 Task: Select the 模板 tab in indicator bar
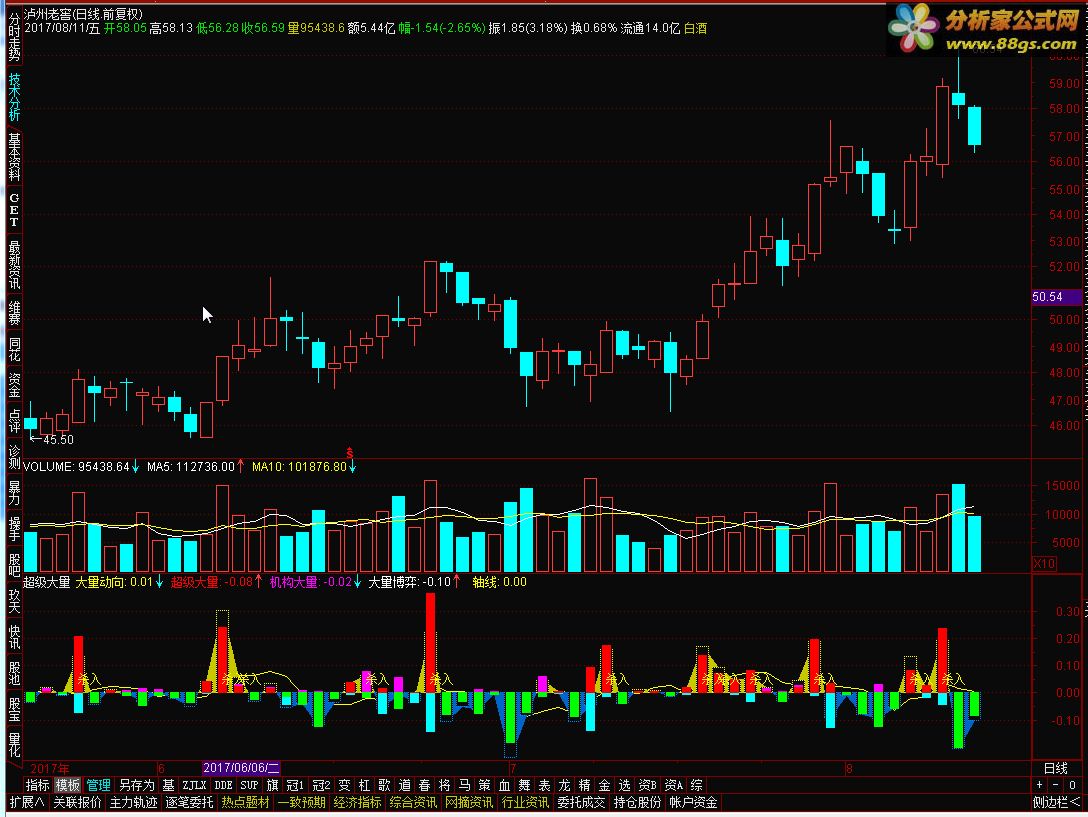68,785
